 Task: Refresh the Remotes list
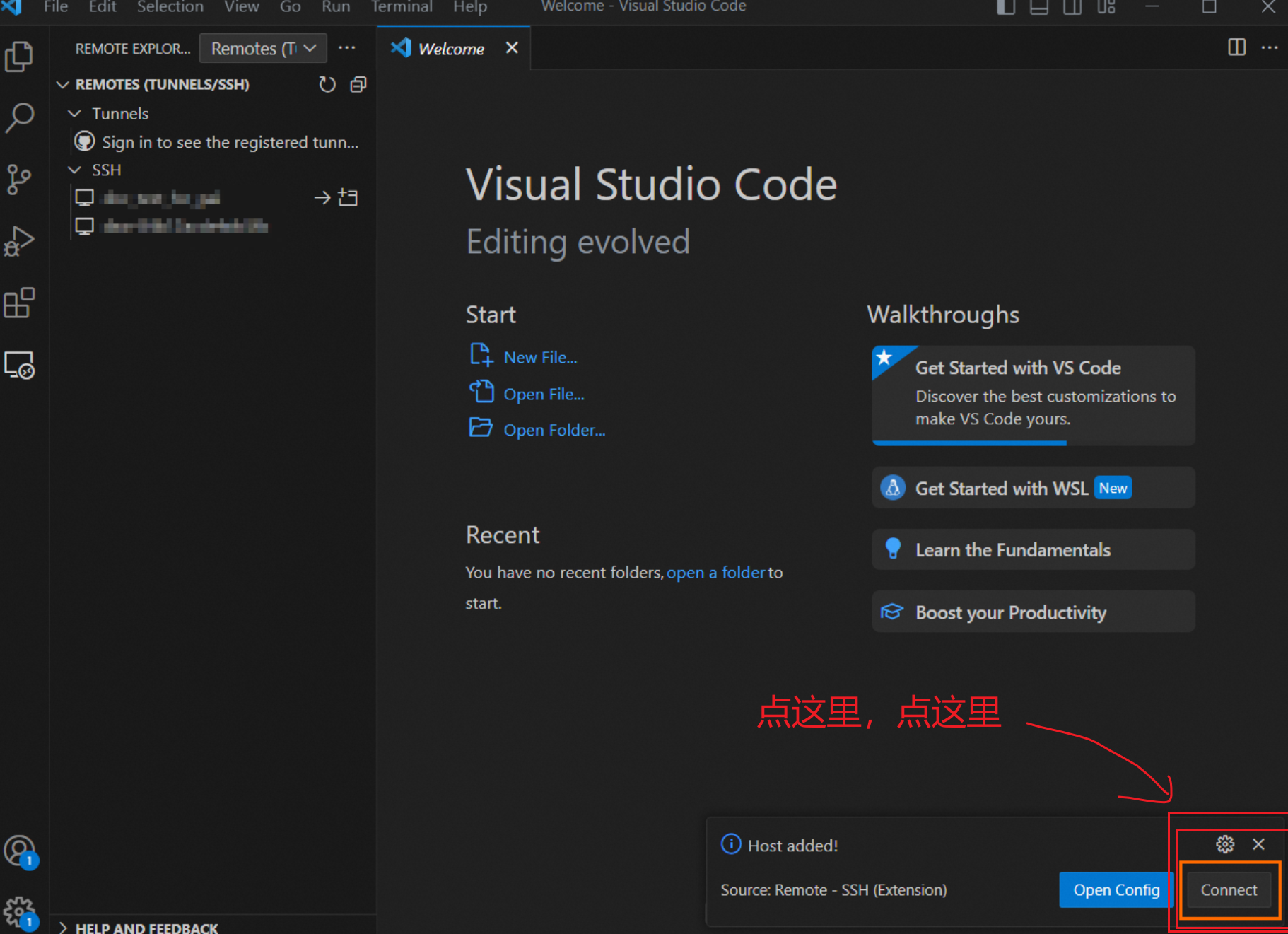[327, 85]
